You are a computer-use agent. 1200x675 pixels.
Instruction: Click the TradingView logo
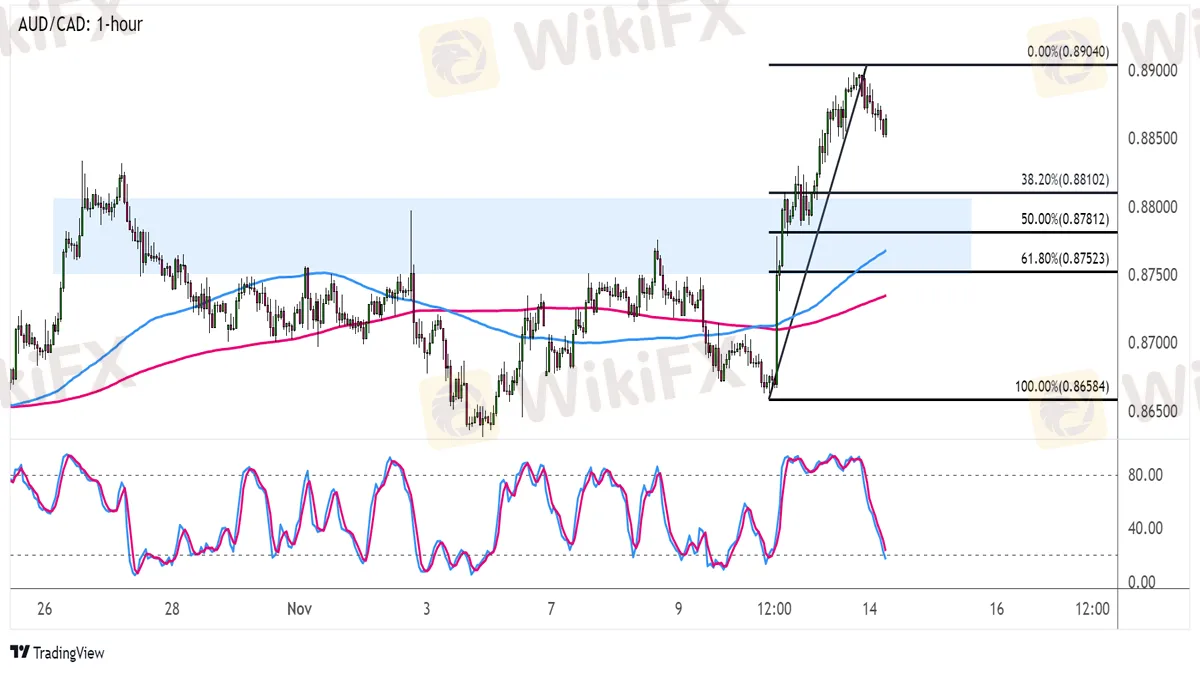[x=57, y=653]
